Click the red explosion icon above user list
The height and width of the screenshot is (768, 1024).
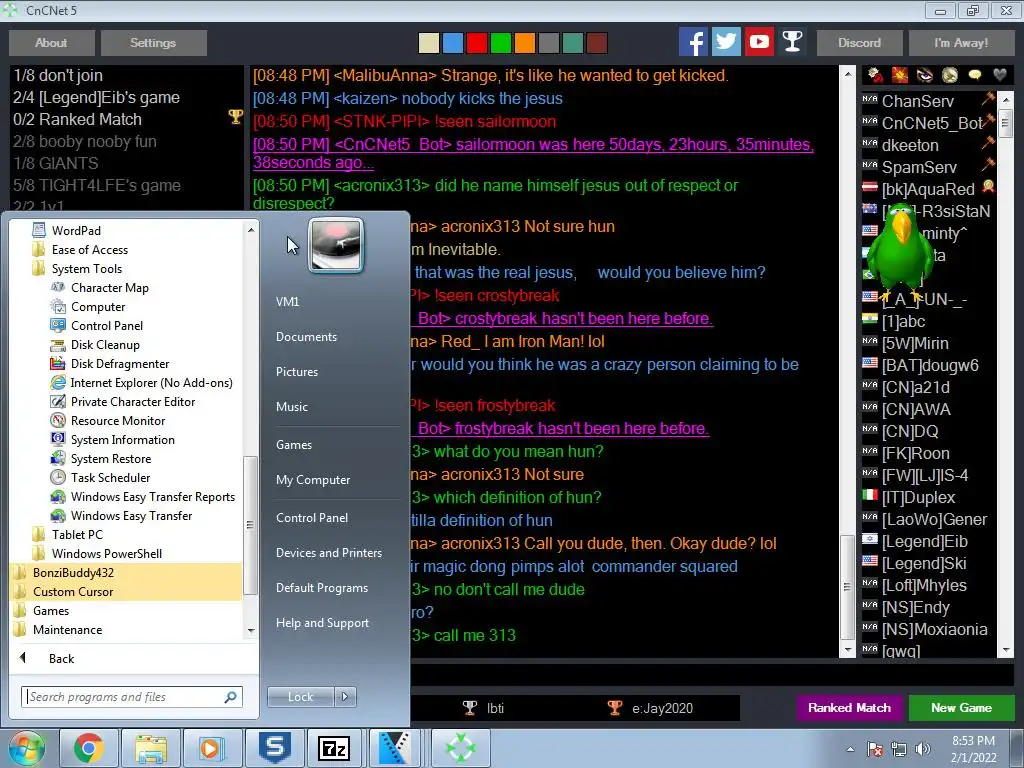click(x=900, y=76)
